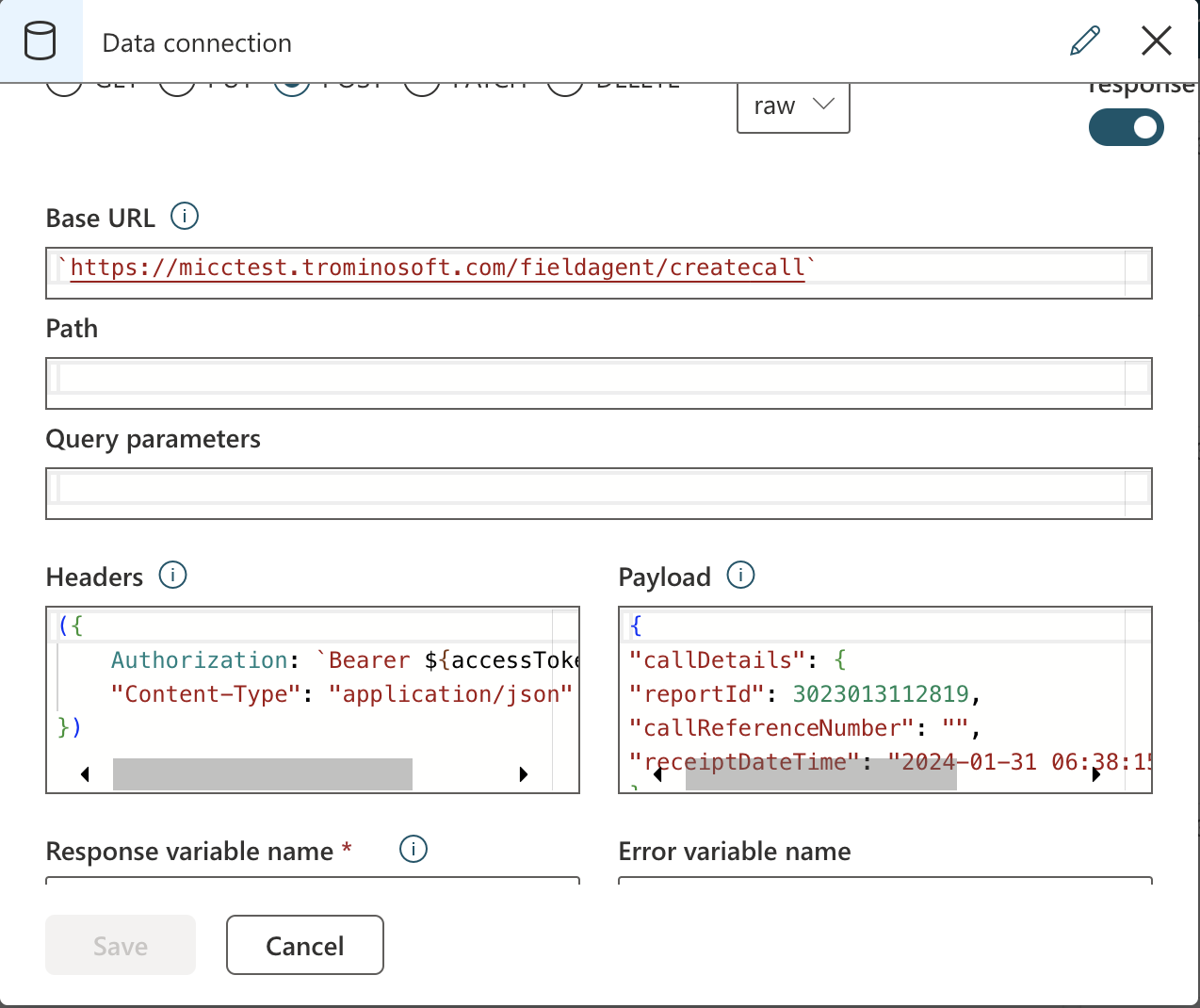Click the Save button
The height and width of the screenshot is (1008, 1200).
pos(120,945)
